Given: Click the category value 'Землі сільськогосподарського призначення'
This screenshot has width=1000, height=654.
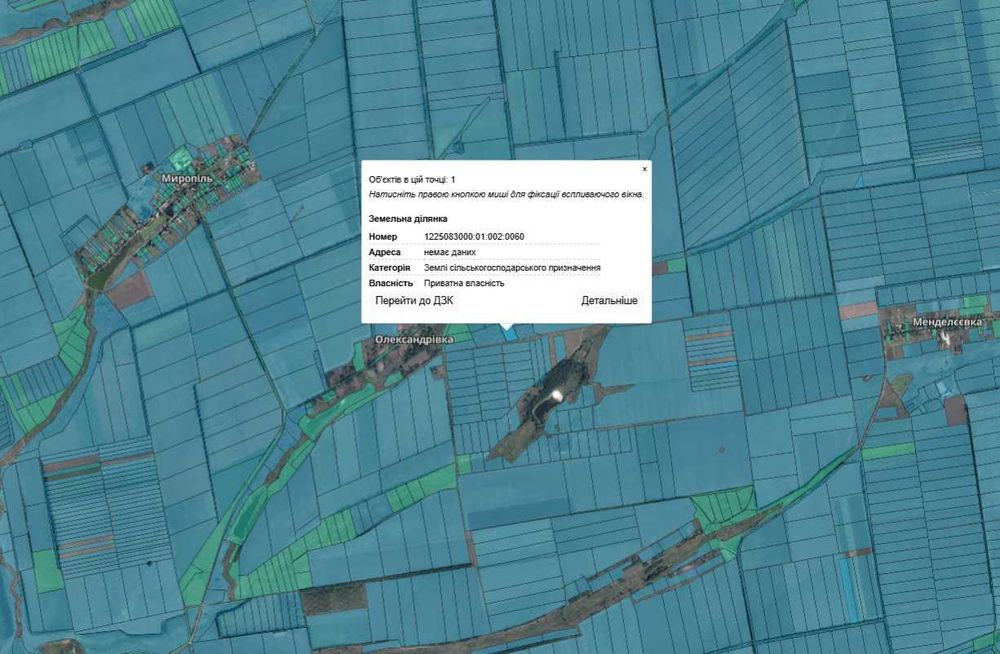Looking at the screenshot, I should pos(511,268).
